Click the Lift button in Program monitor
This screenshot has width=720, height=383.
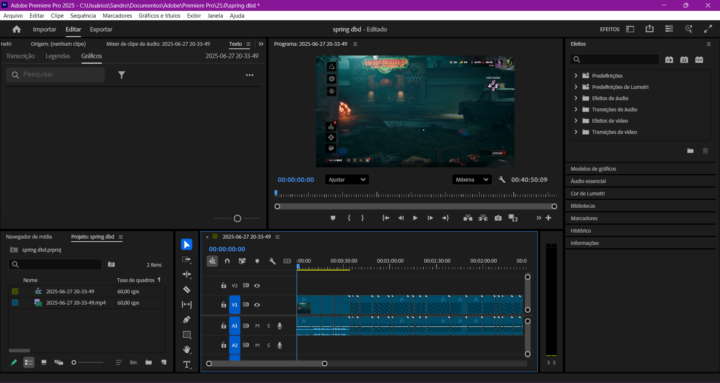[467, 218]
